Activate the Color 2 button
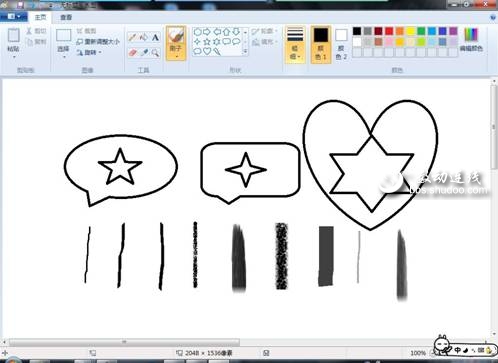The image size is (498, 363). (x=341, y=45)
